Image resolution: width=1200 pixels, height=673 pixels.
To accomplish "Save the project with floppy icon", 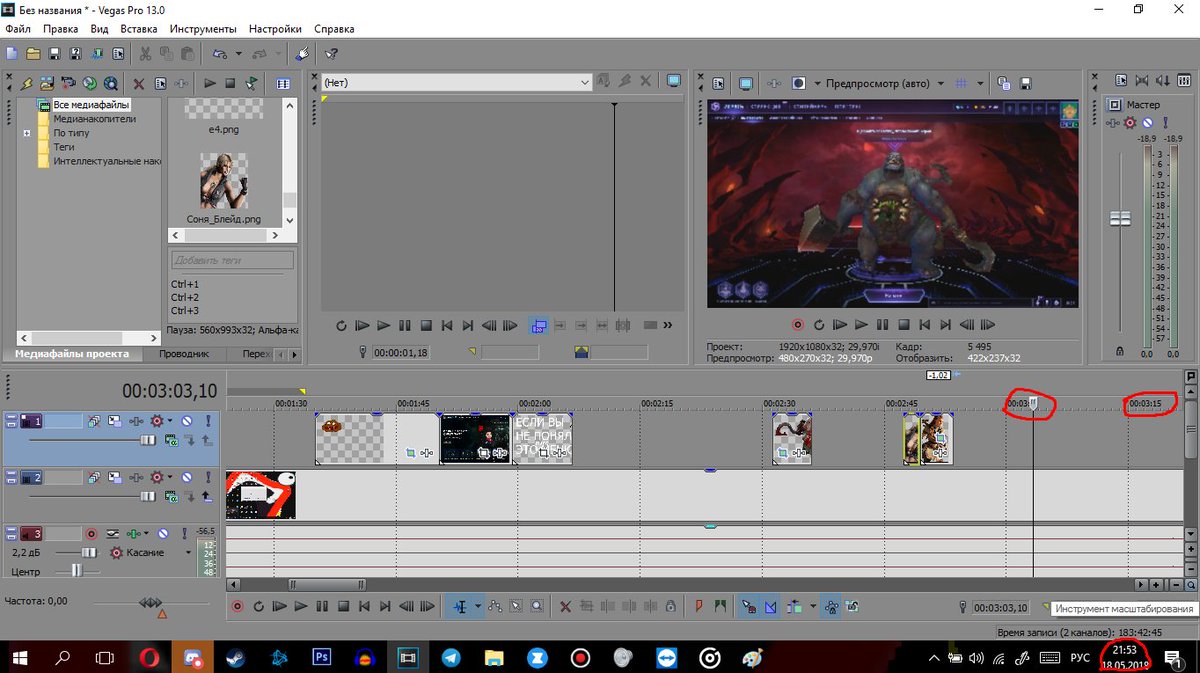I will (x=54, y=53).
